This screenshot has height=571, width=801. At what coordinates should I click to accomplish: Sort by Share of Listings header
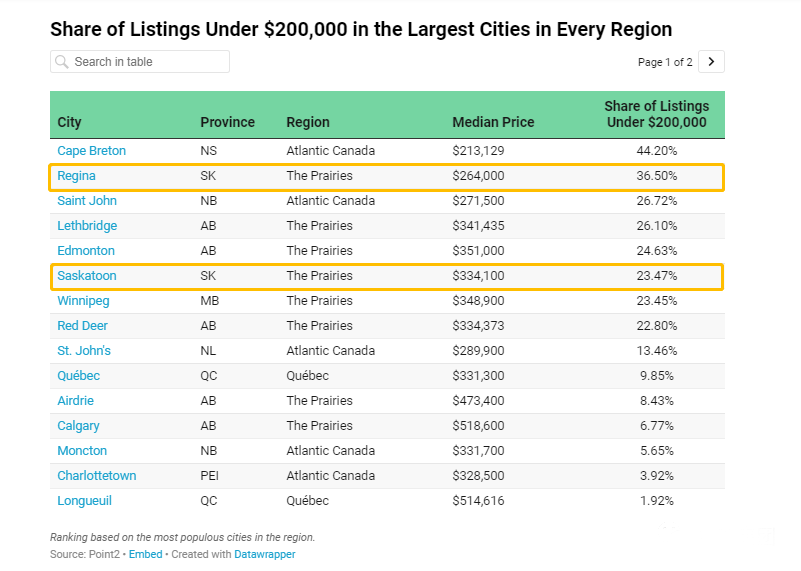[656, 114]
